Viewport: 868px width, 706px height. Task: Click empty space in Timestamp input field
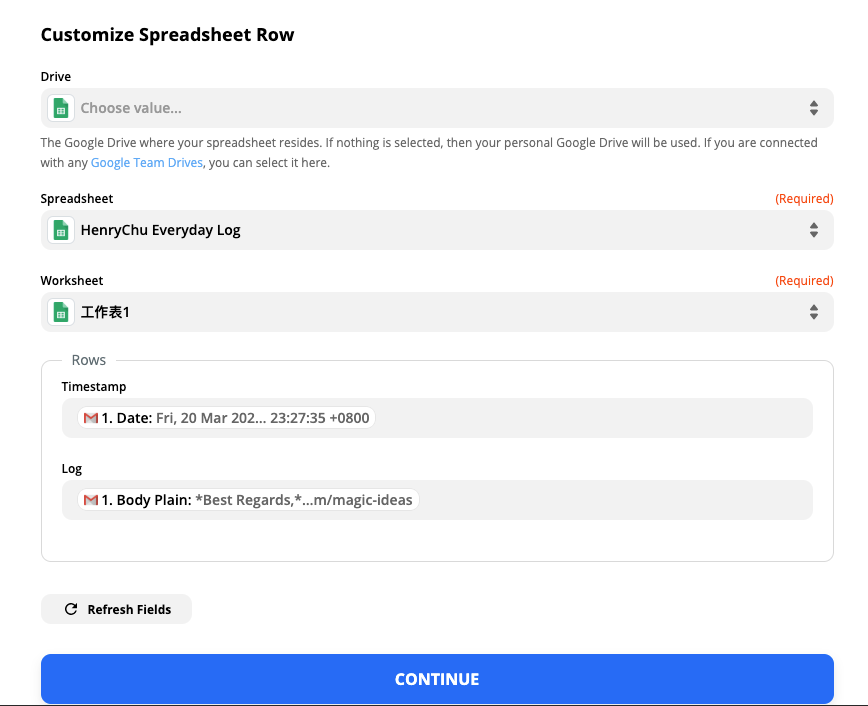(x=592, y=418)
